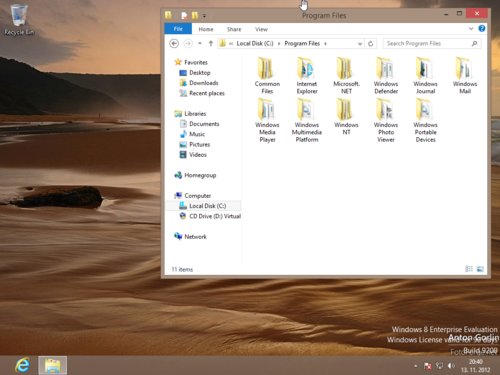Go up one folder level
This screenshot has width=500, height=375.
point(211,43)
